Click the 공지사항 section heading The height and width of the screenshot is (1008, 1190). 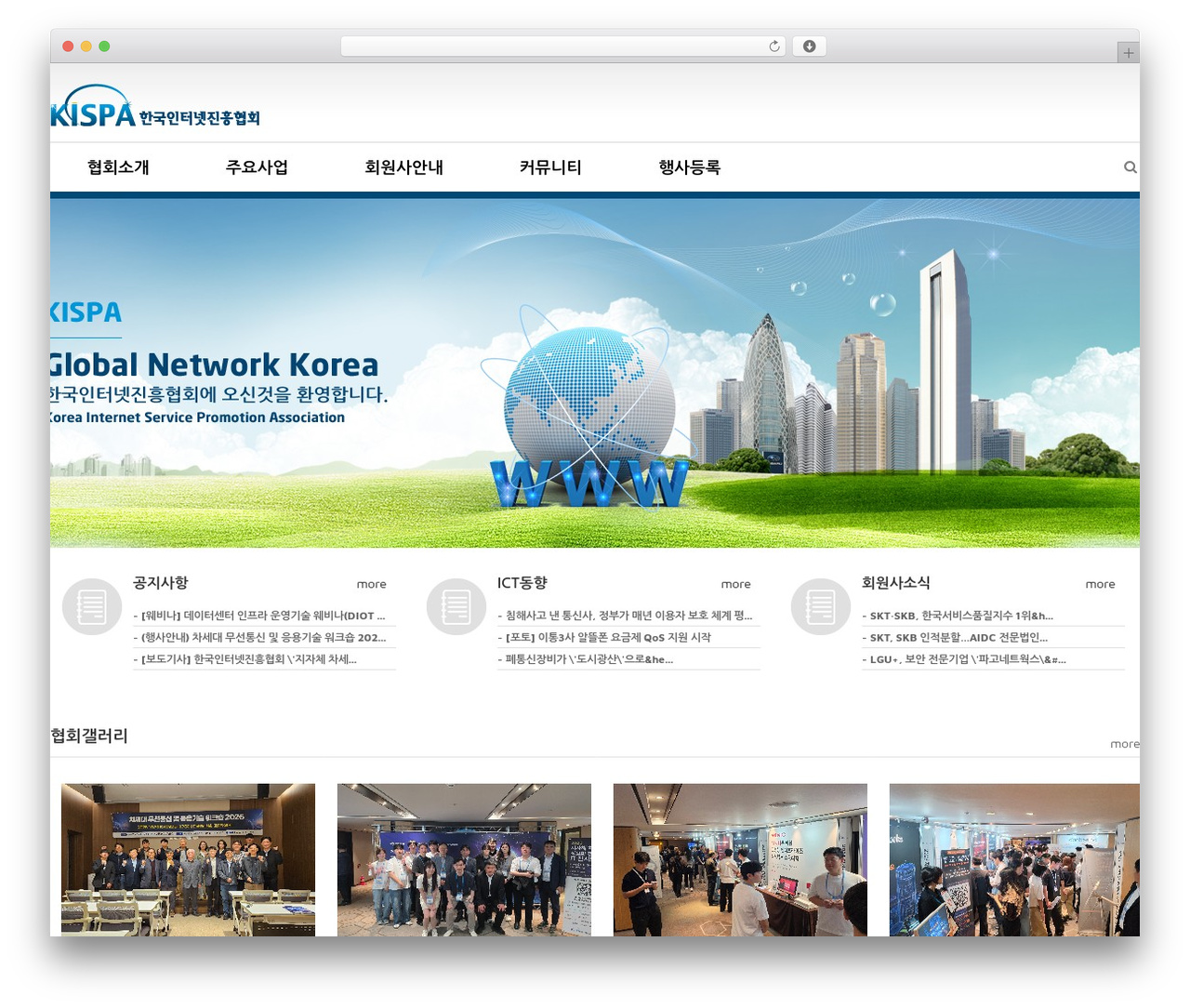(161, 583)
